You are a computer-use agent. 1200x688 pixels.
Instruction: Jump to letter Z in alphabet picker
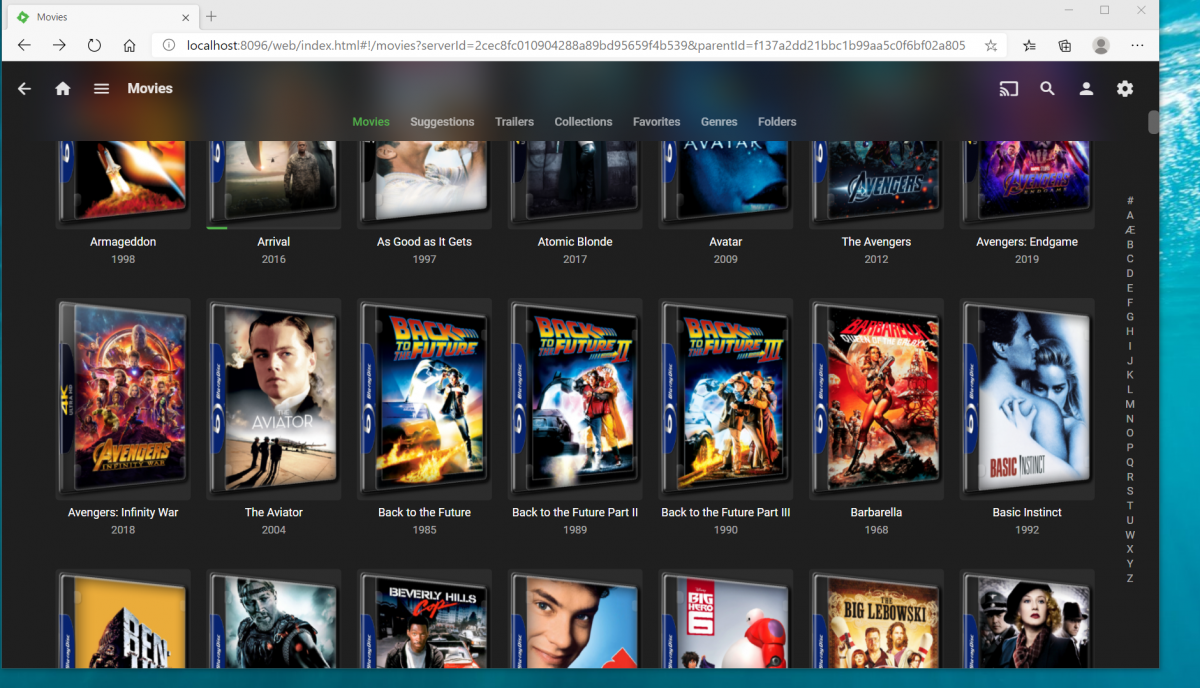pyautogui.click(x=1130, y=578)
